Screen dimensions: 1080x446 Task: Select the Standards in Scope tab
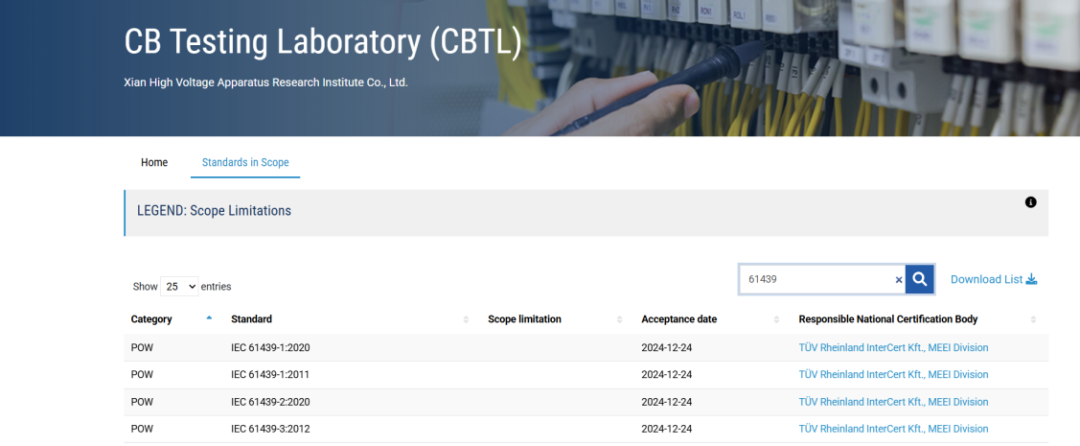[245, 162]
